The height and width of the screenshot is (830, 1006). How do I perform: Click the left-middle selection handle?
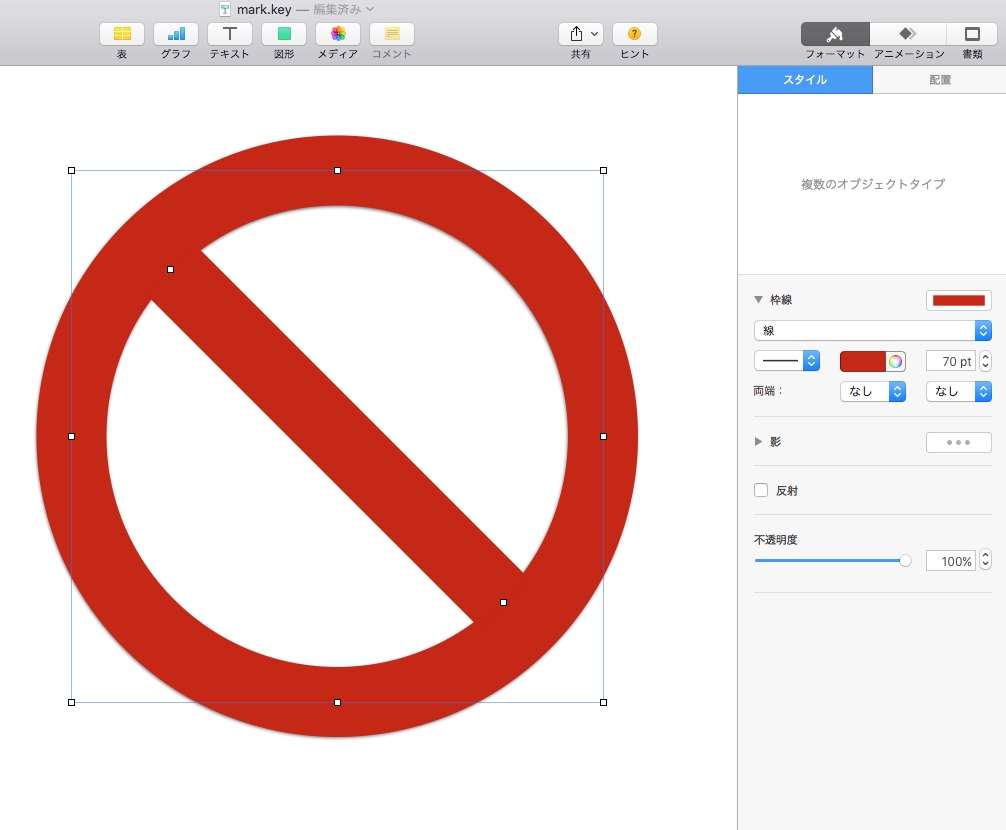71,436
